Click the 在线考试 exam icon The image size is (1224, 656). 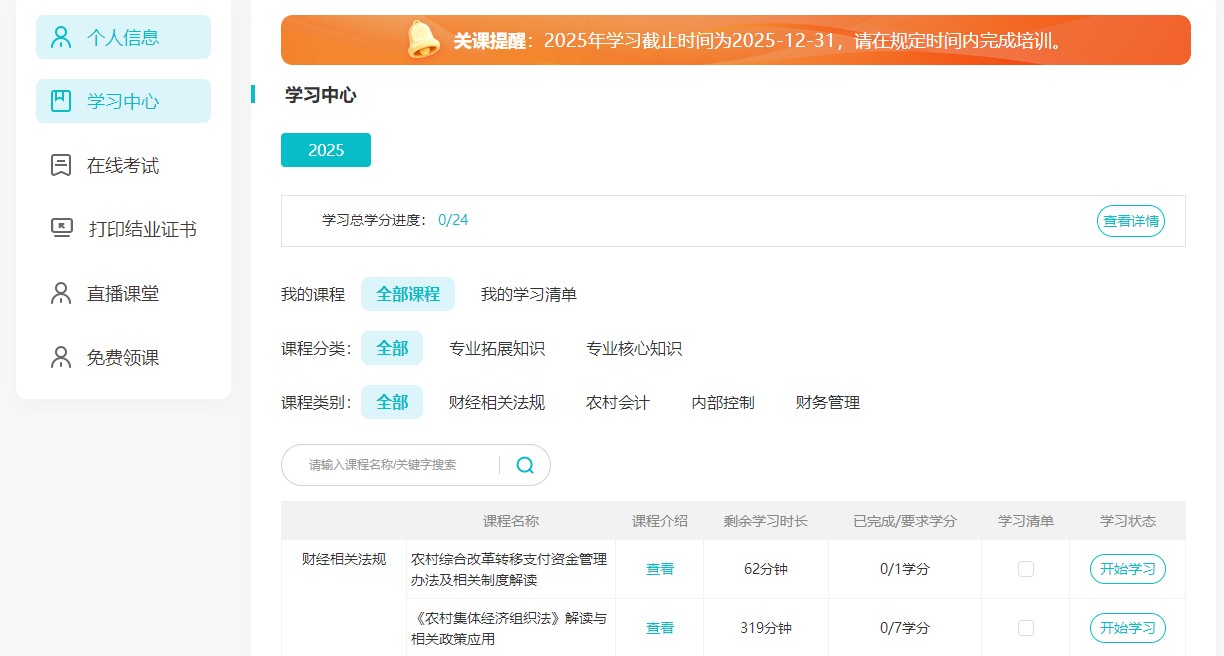[x=61, y=165]
